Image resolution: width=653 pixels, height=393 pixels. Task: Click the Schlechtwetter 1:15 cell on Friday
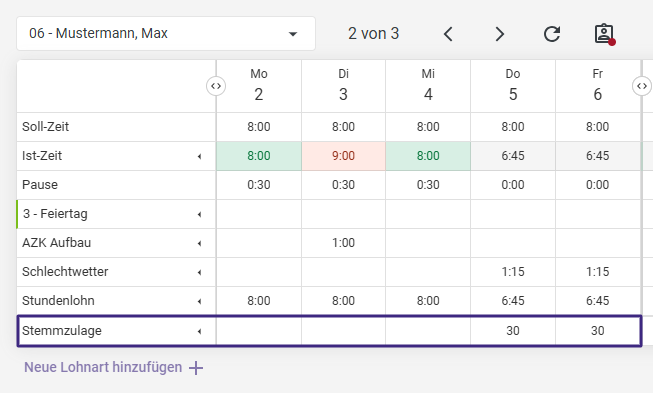tap(598, 271)
